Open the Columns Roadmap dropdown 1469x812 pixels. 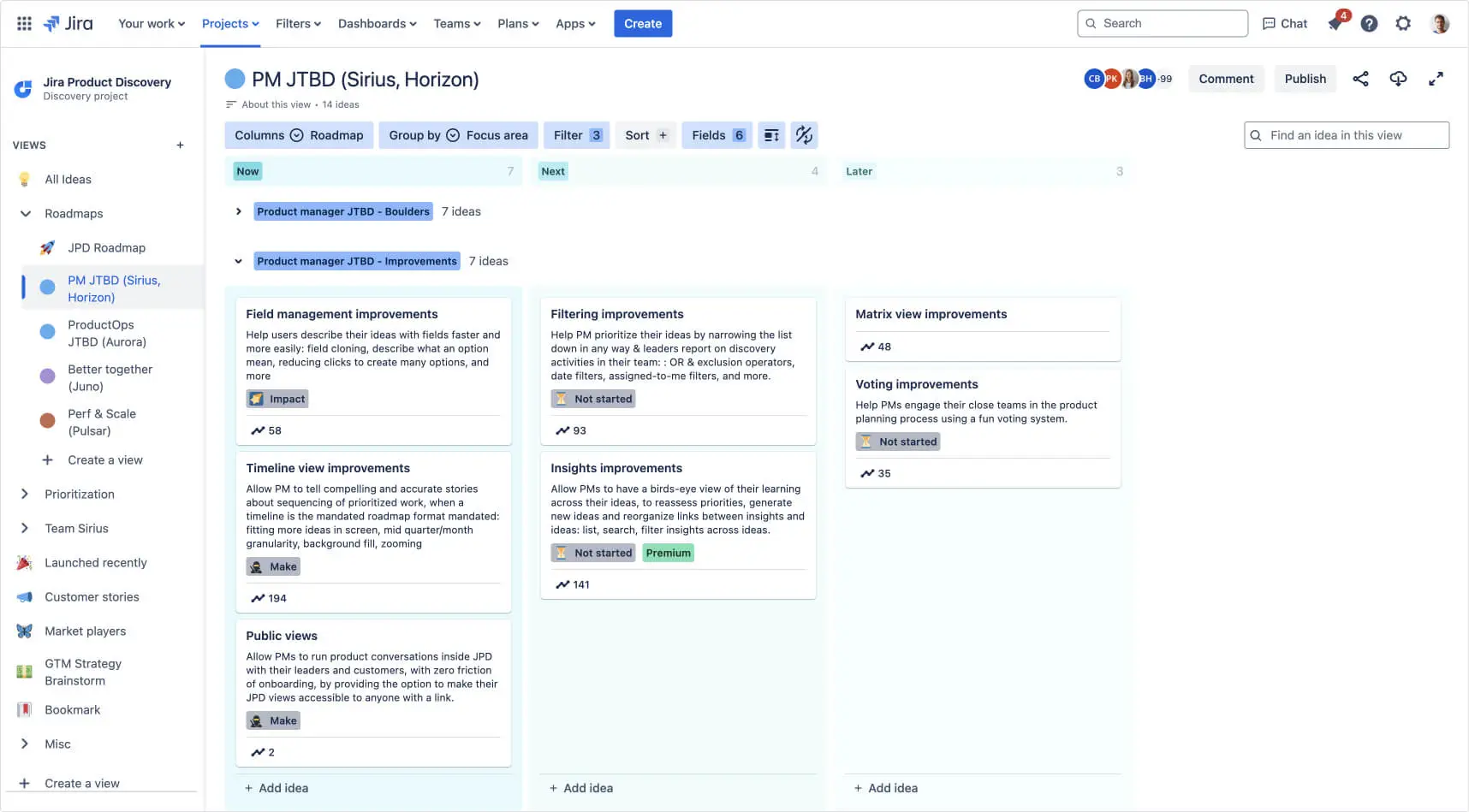point(299,134)
